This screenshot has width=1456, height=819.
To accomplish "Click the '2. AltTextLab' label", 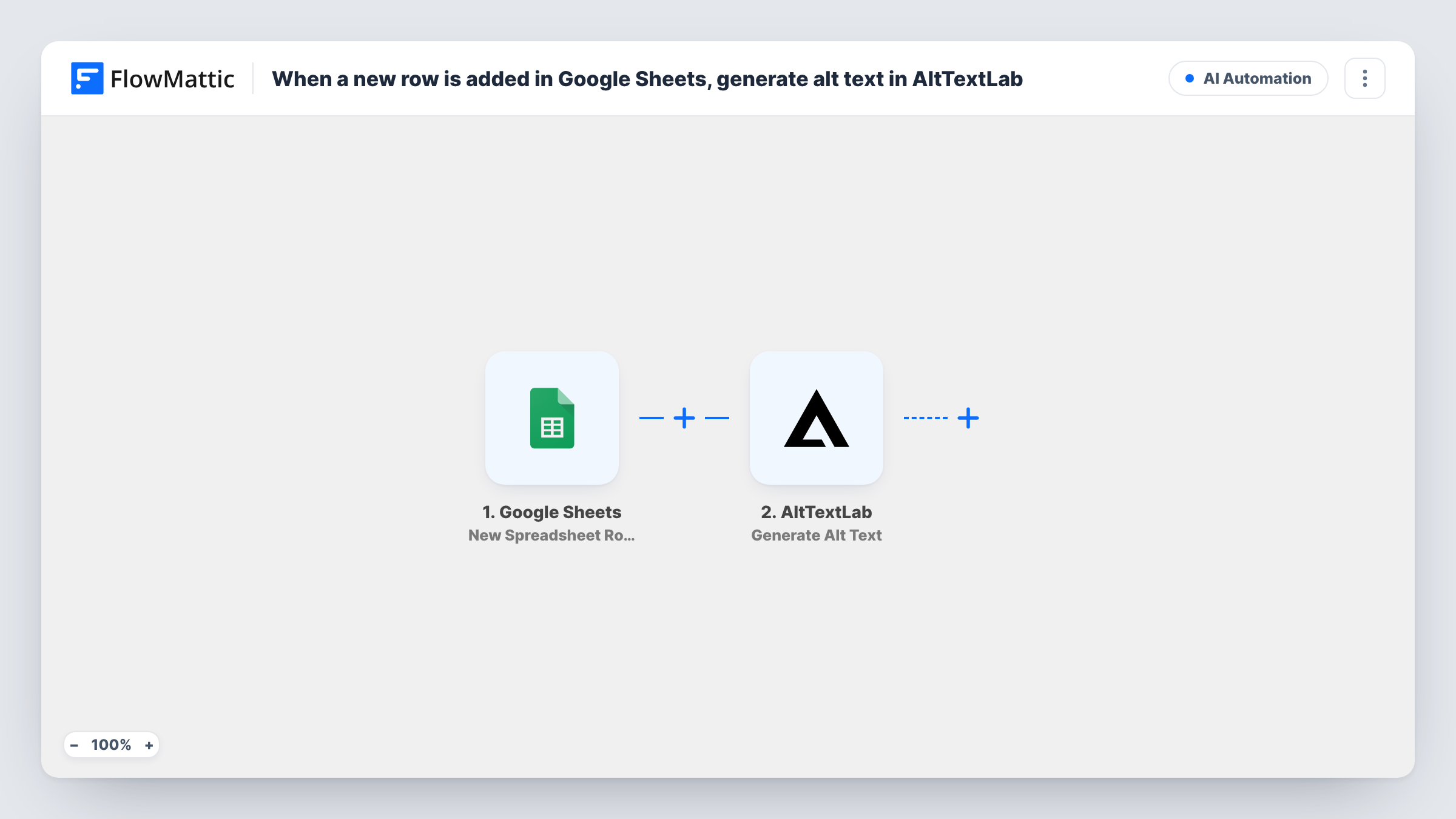I will (817, 512).
